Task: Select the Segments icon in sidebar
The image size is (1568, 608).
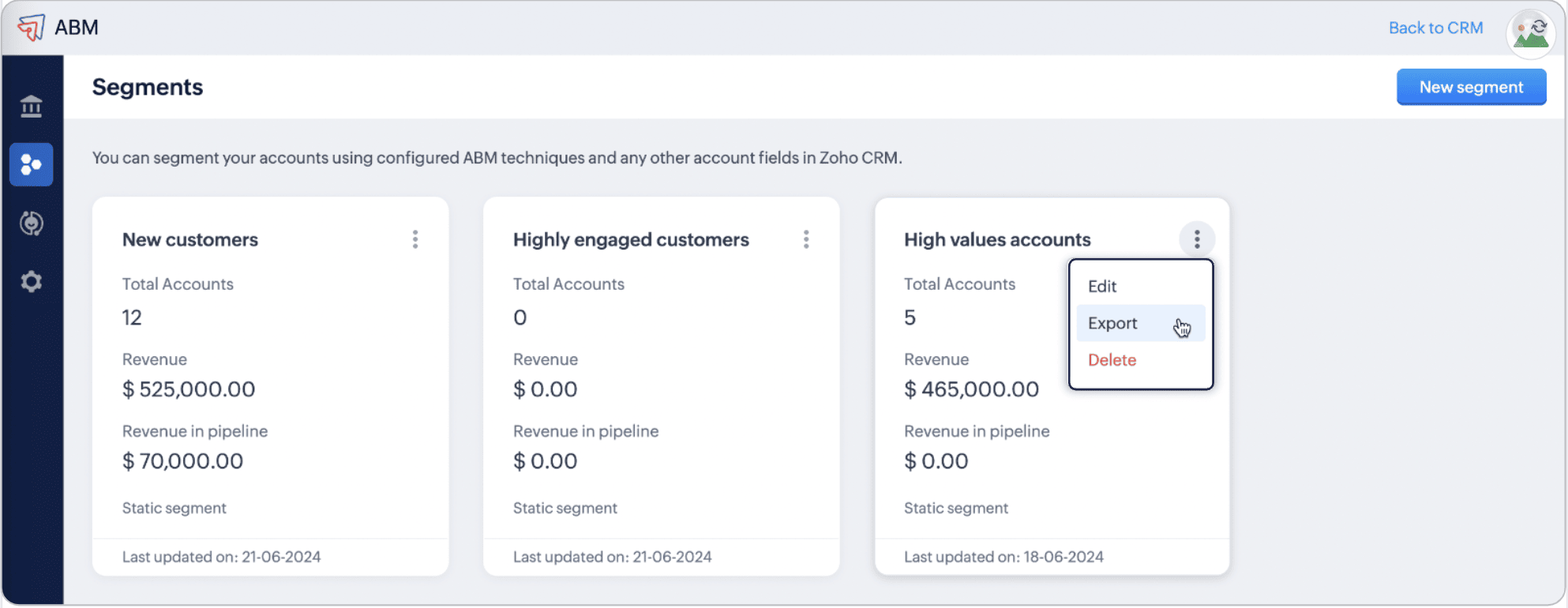Action: (32, 164)
